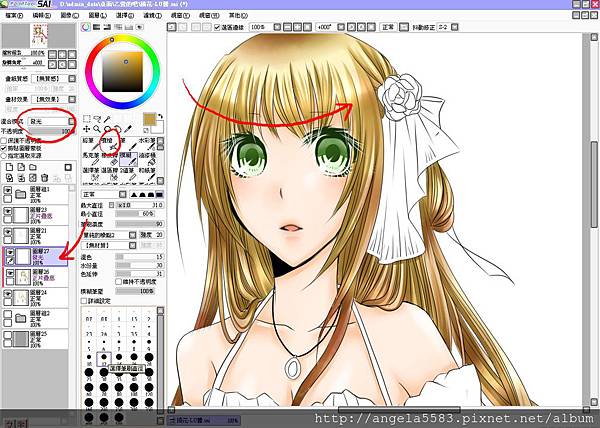This screenshot has width=600, height=428.
Task: Open the brush texture 無材質 dropdown
Action: pos(132,245)
